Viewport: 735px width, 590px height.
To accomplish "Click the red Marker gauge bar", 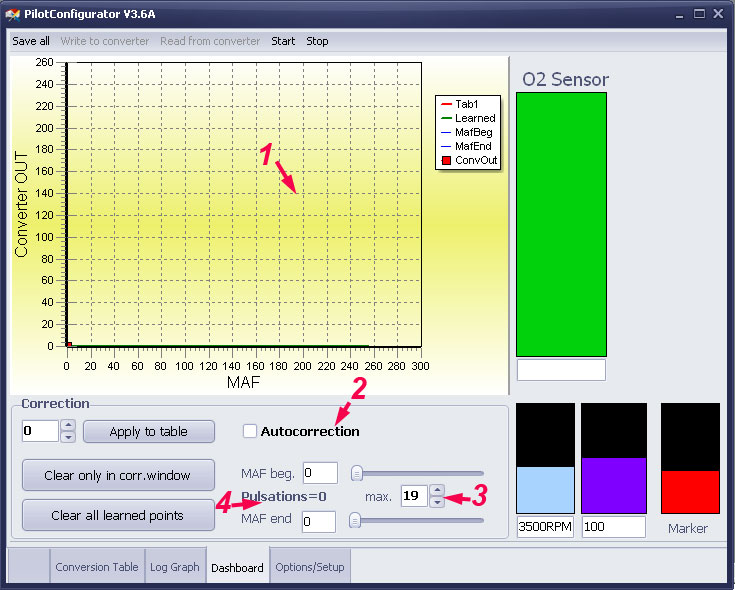I will pos(690,492).
